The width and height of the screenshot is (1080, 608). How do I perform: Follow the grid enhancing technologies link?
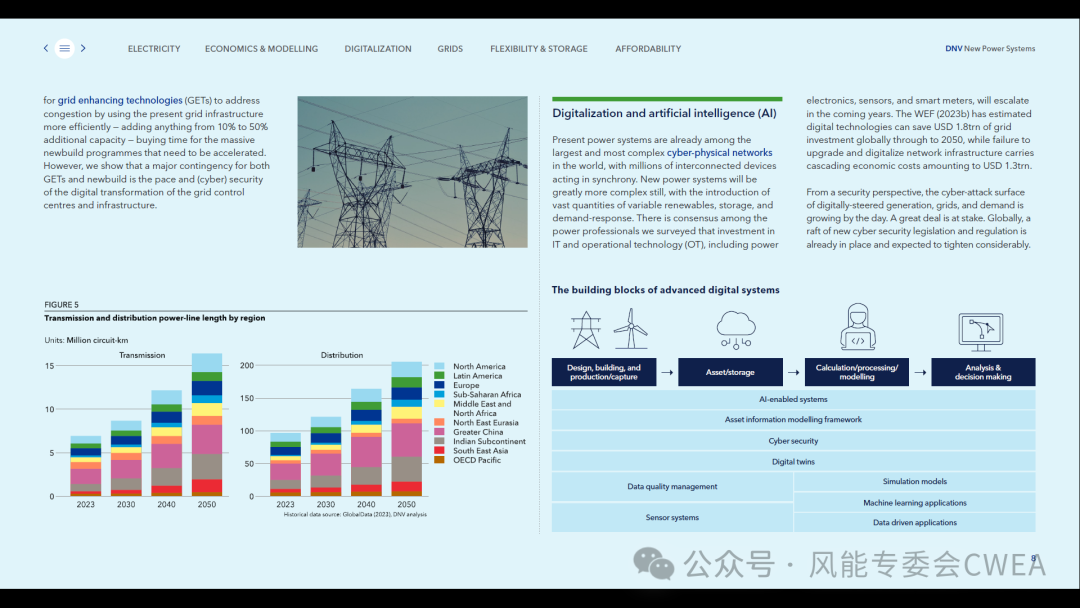[x=120, y=101]
